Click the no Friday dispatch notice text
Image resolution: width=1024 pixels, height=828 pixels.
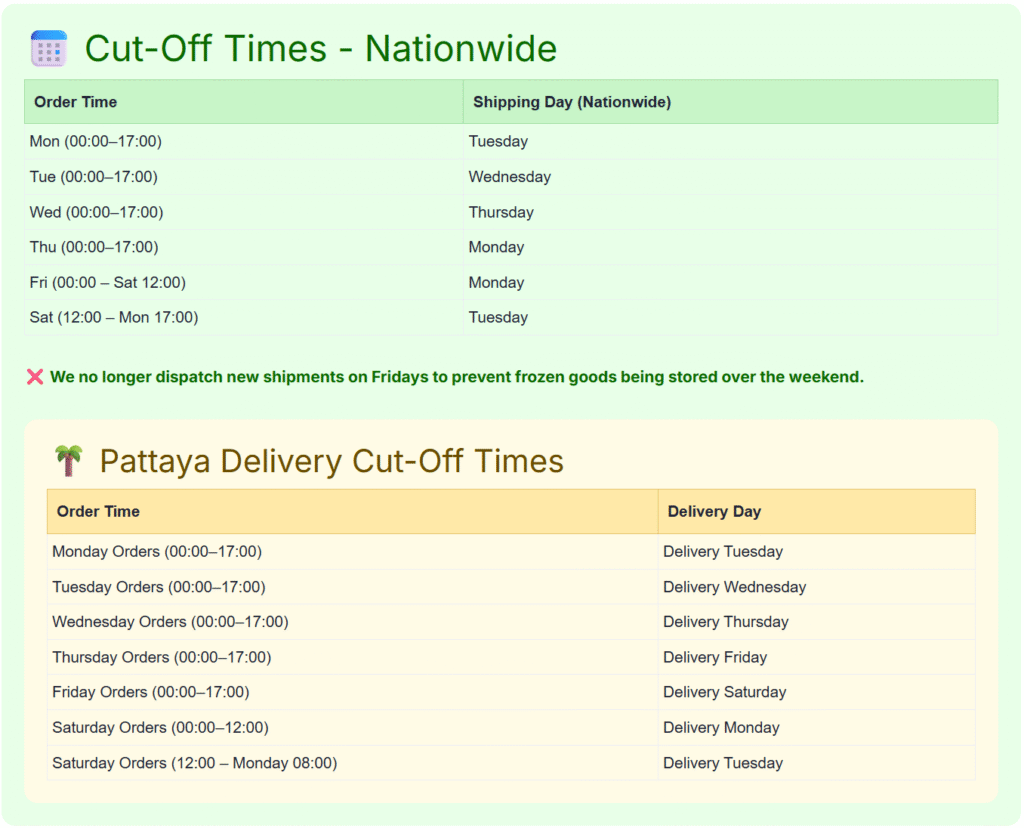click(456, 377)
